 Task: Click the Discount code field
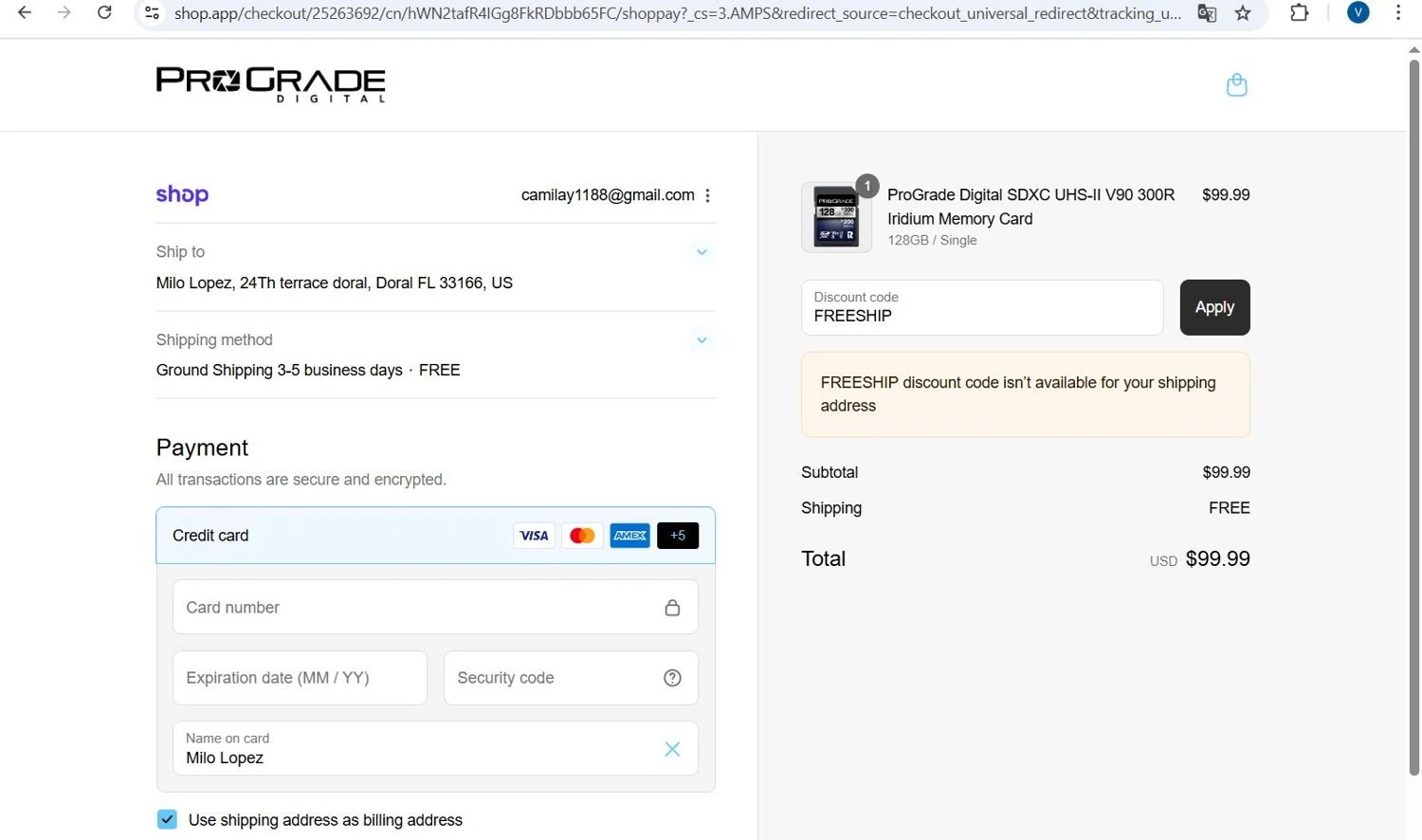[982, 307]
